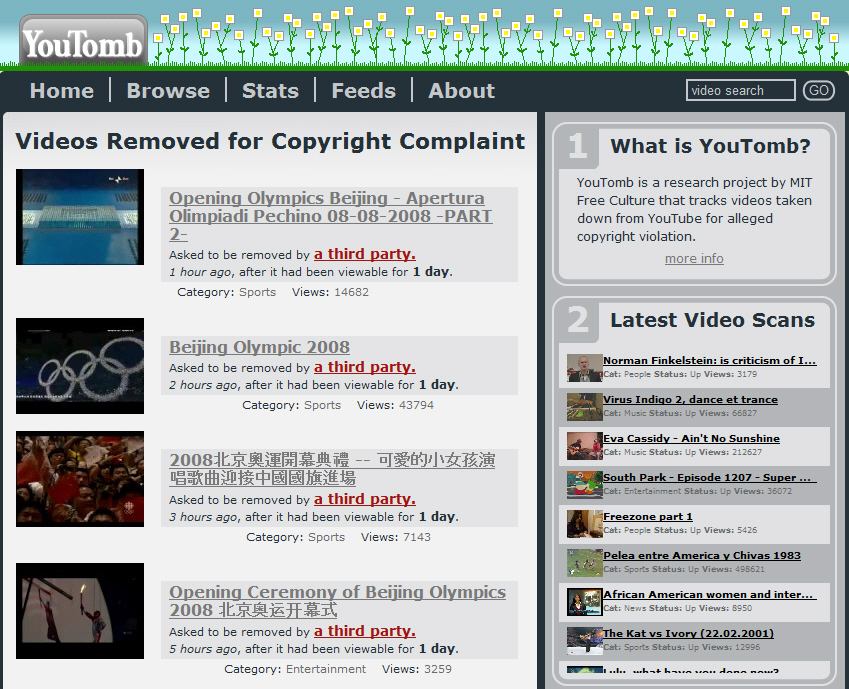The width and height of the screenshot is (849, 689).
Task: Click the GO search button
Action: click(x=818, y=90)
